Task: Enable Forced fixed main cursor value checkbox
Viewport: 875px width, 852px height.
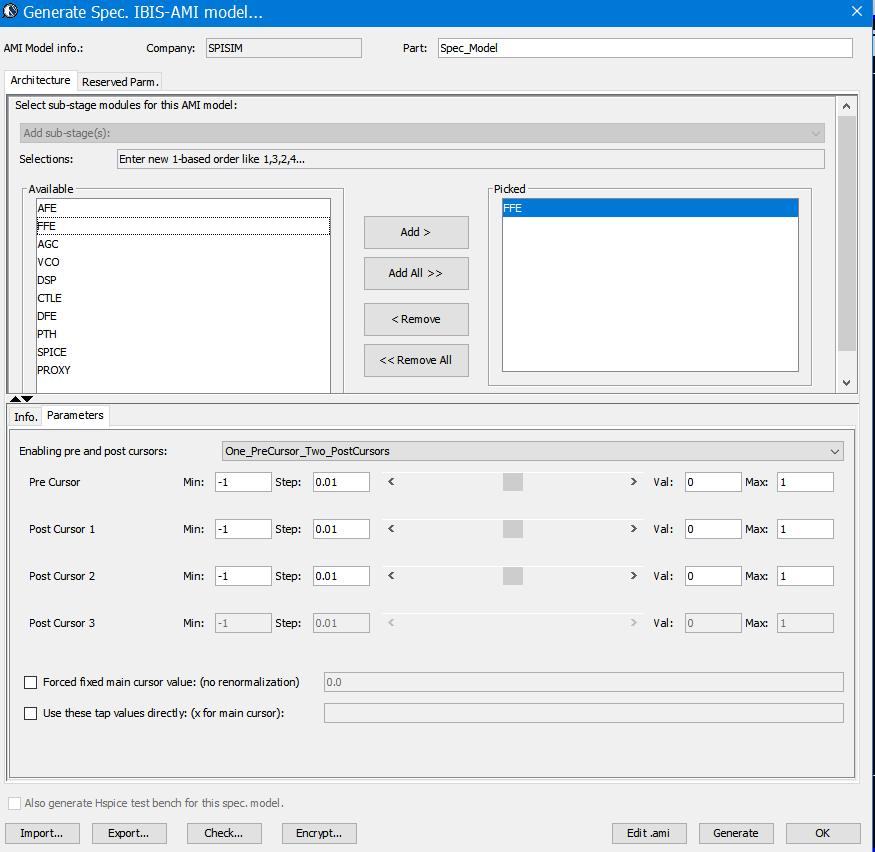Action: [30, 682]
